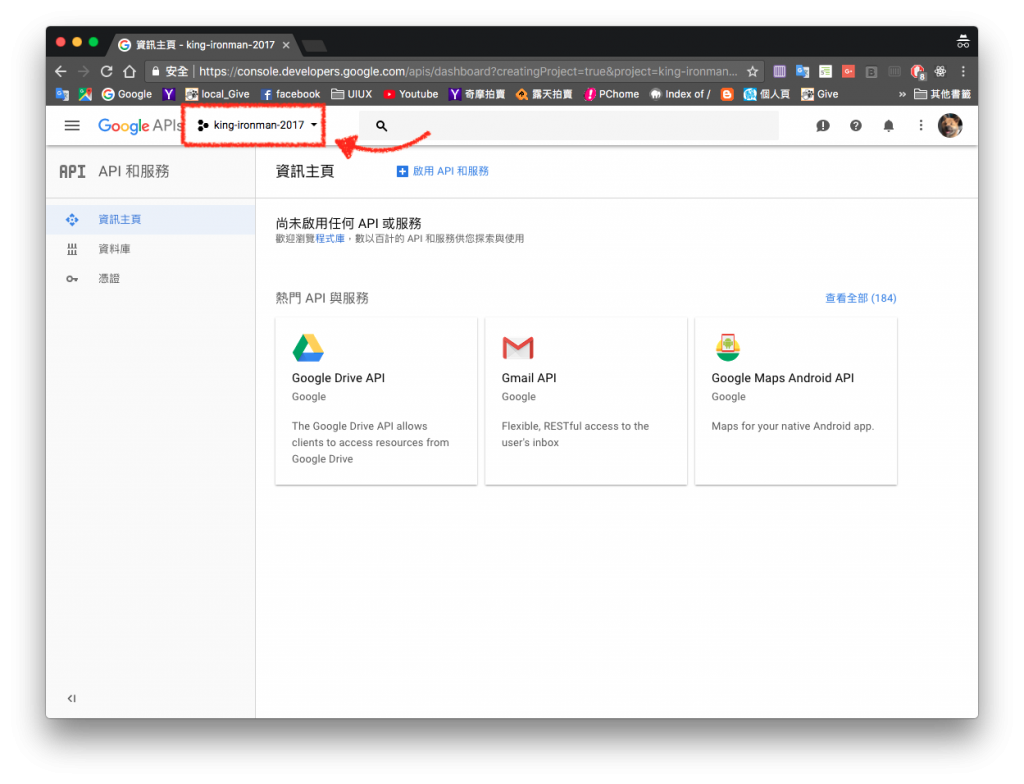Open the Give bookmark
The height and width of the screenshot is (784, 1024).
[x=820, y=94]
